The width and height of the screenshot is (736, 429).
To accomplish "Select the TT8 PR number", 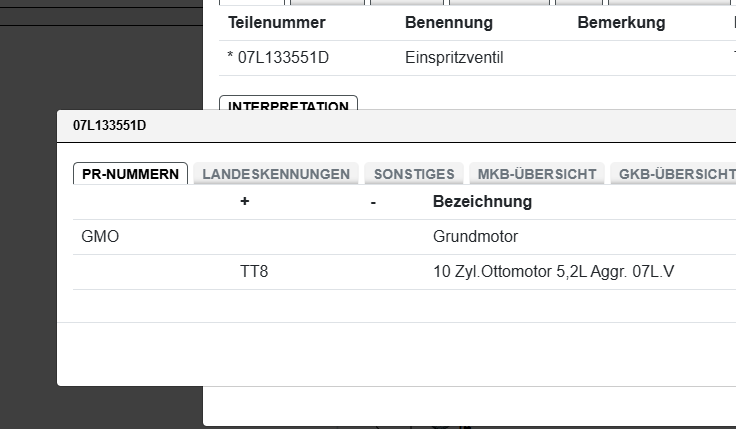I will 254,271.
